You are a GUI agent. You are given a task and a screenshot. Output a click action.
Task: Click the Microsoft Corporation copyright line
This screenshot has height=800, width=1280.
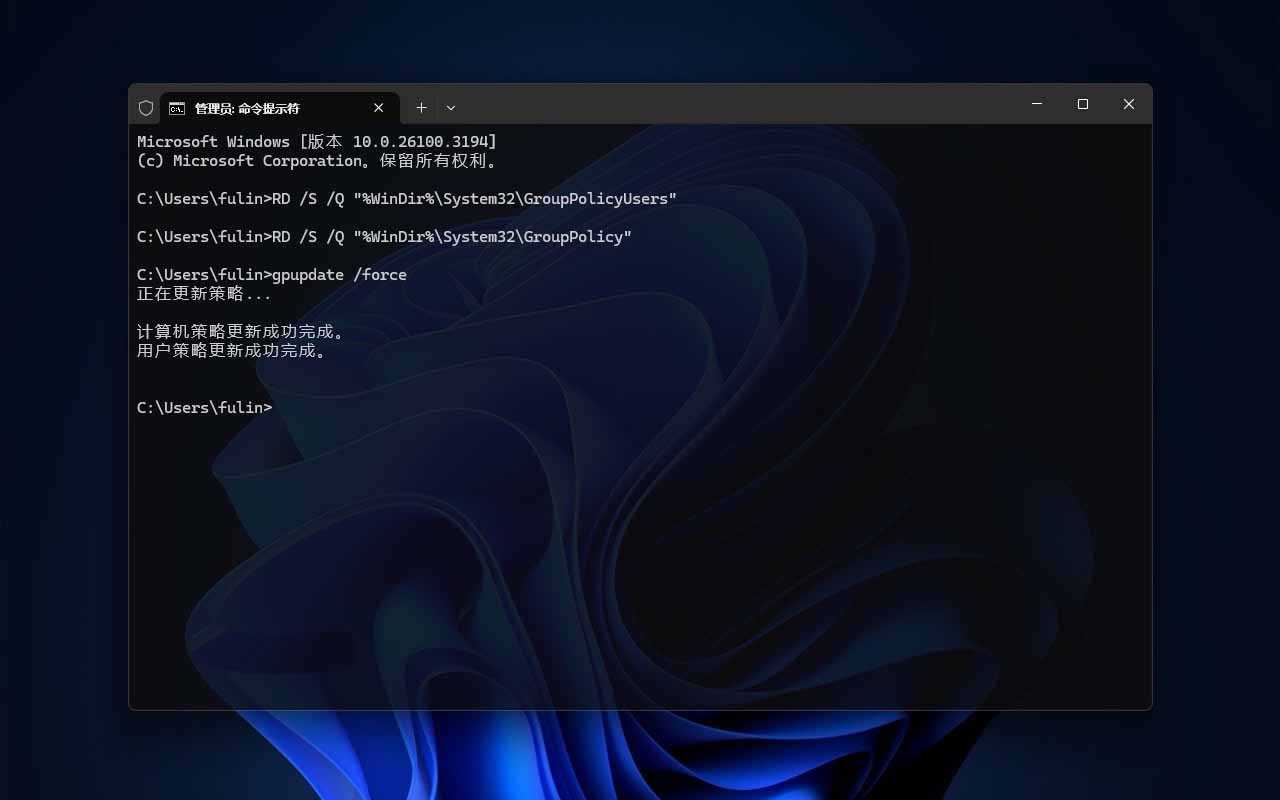tap(317, 161)
